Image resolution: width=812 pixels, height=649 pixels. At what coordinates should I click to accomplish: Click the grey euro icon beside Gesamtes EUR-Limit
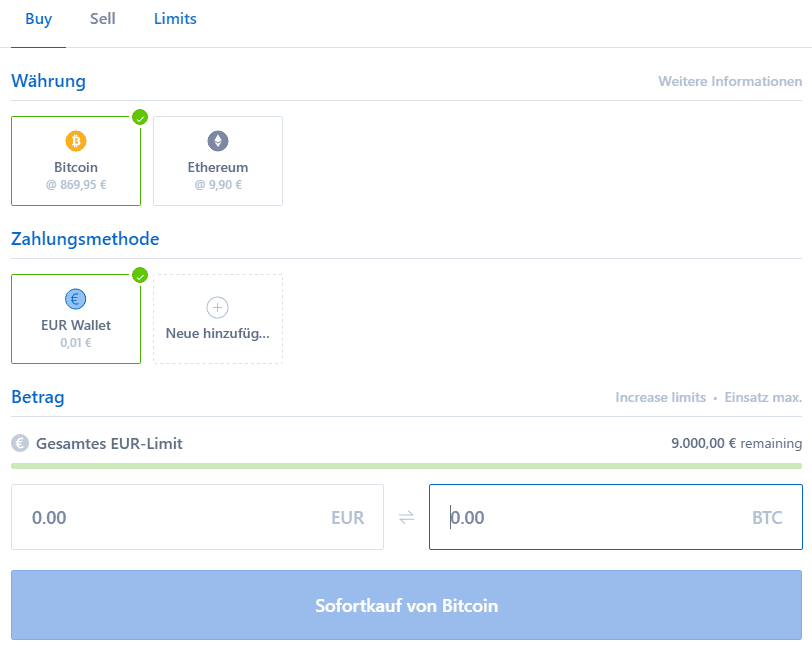pos(20,443)
